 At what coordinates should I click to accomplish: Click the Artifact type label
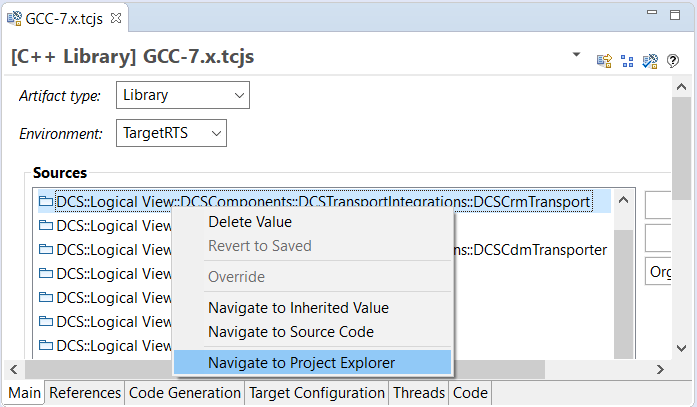pos(60,96)
